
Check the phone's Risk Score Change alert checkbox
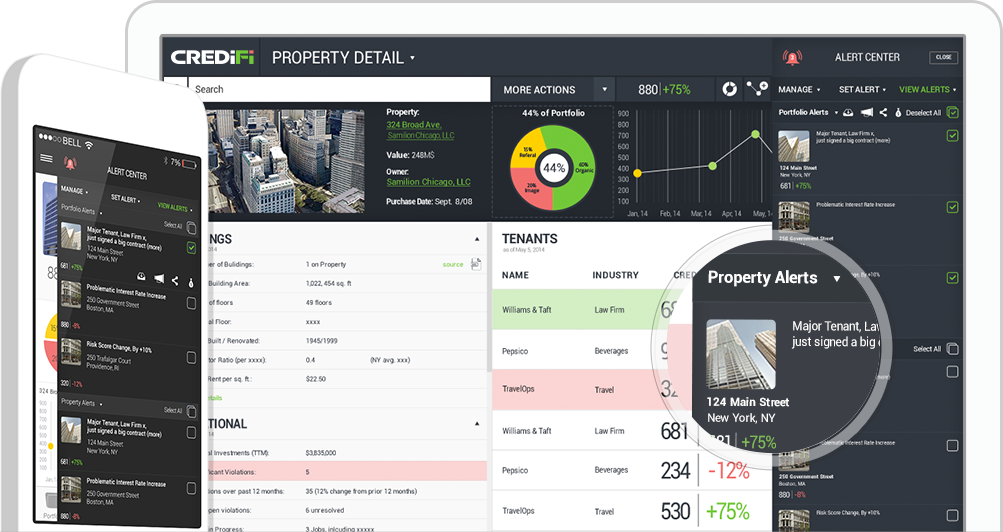coord(191,357)
